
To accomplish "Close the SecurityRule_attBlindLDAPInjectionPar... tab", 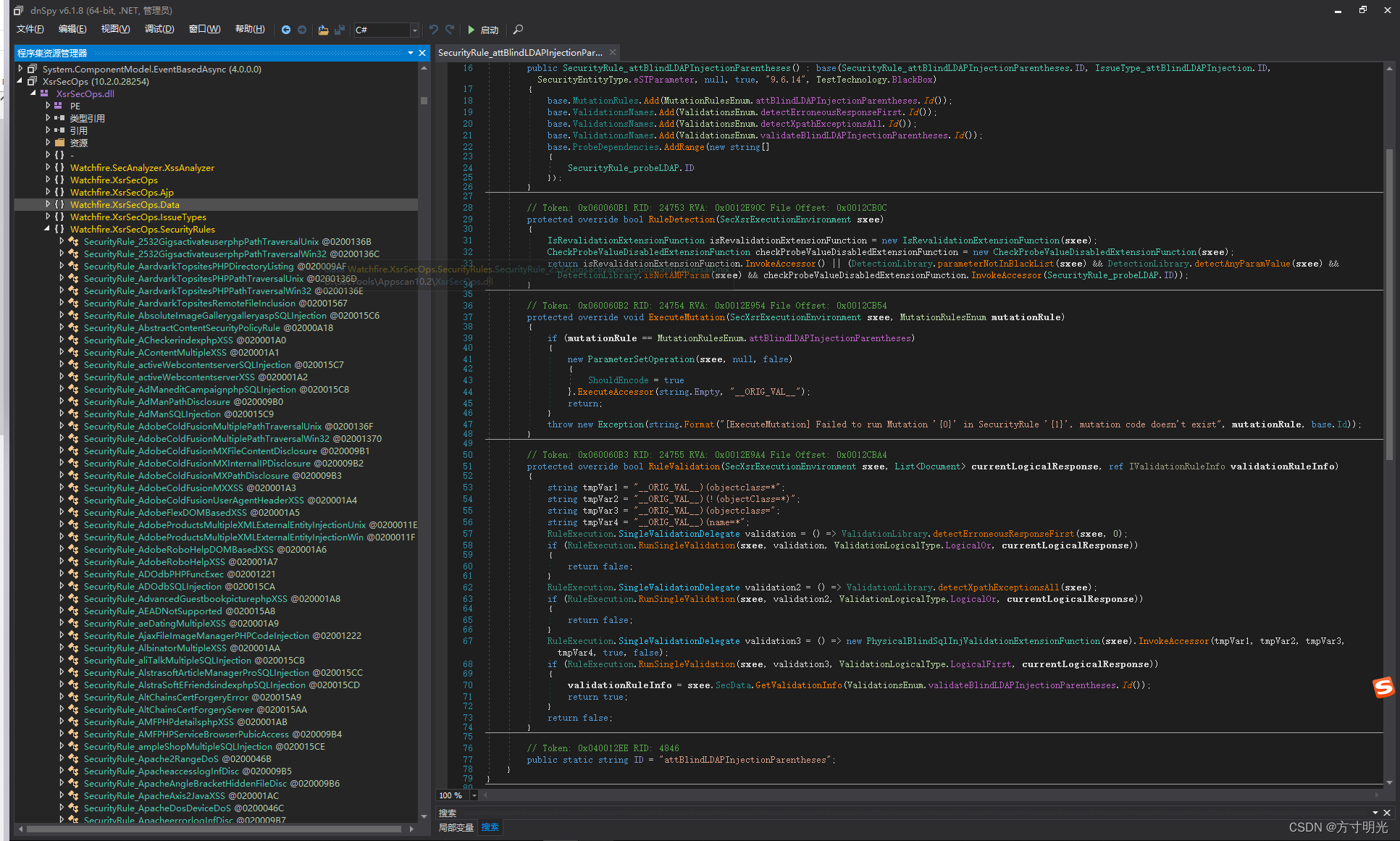I will click(x=613, y=52).
